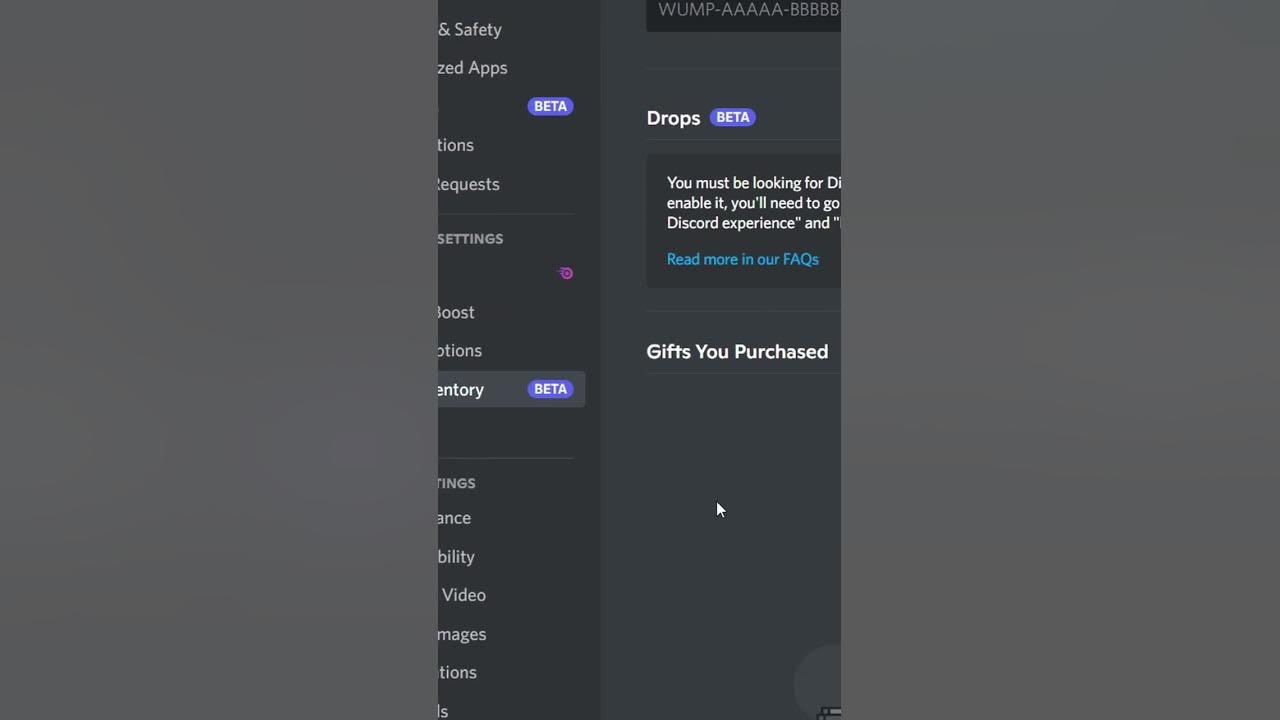
Task: Click the BETA badge beside Drops heading
Action: (x=733, y=117)
